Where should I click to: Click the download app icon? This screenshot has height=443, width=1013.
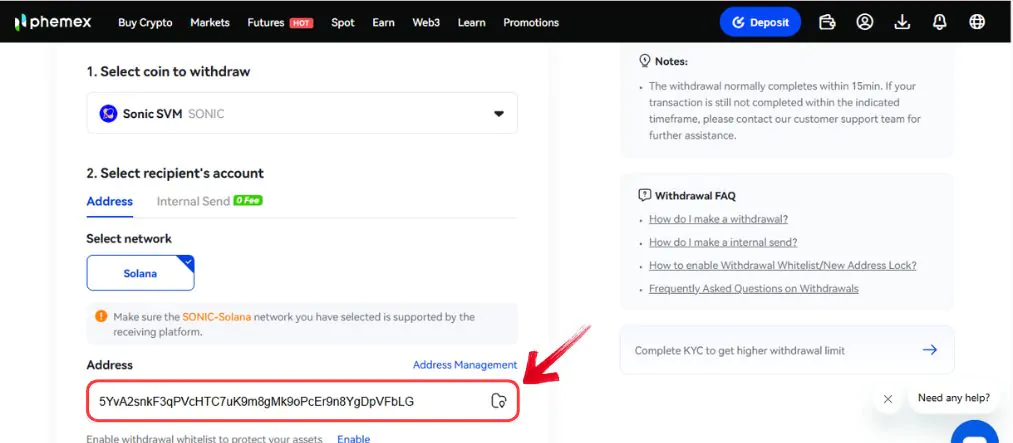(x=902, y=22)
